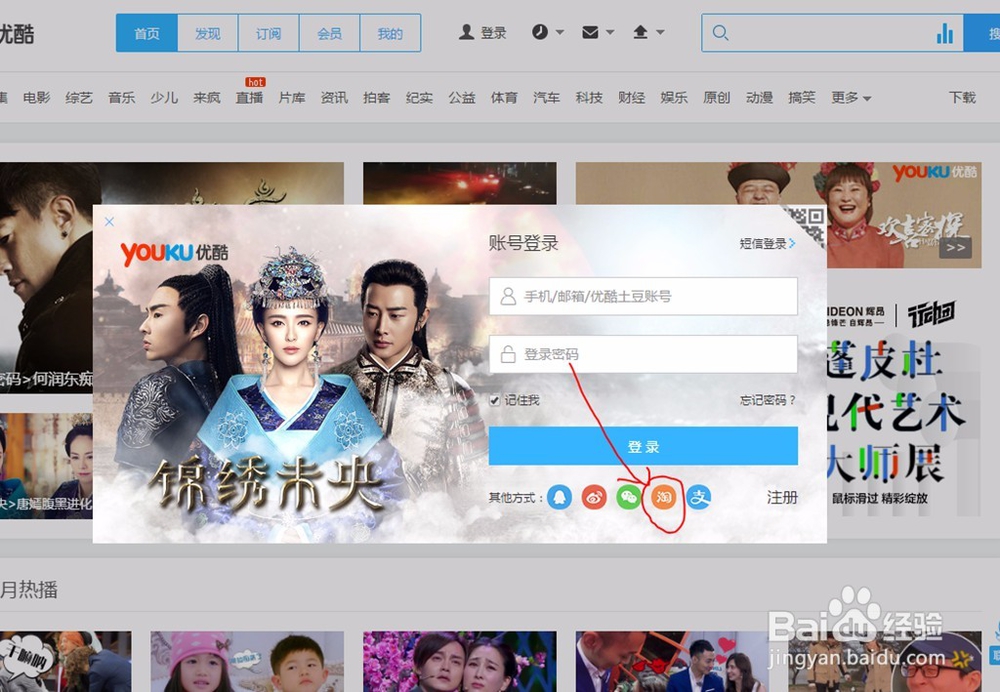Select the 会员 tab
Image resolution: width=1000 pixels, height=692 pixels.
tap(330, 33)
